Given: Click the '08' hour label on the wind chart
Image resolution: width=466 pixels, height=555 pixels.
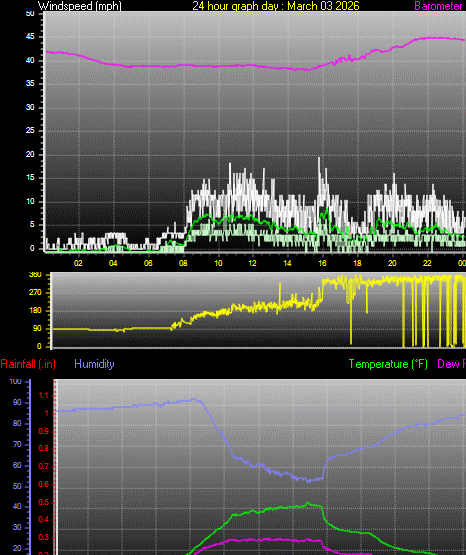Looking at the screenshot, I should (x=183, y=263).
